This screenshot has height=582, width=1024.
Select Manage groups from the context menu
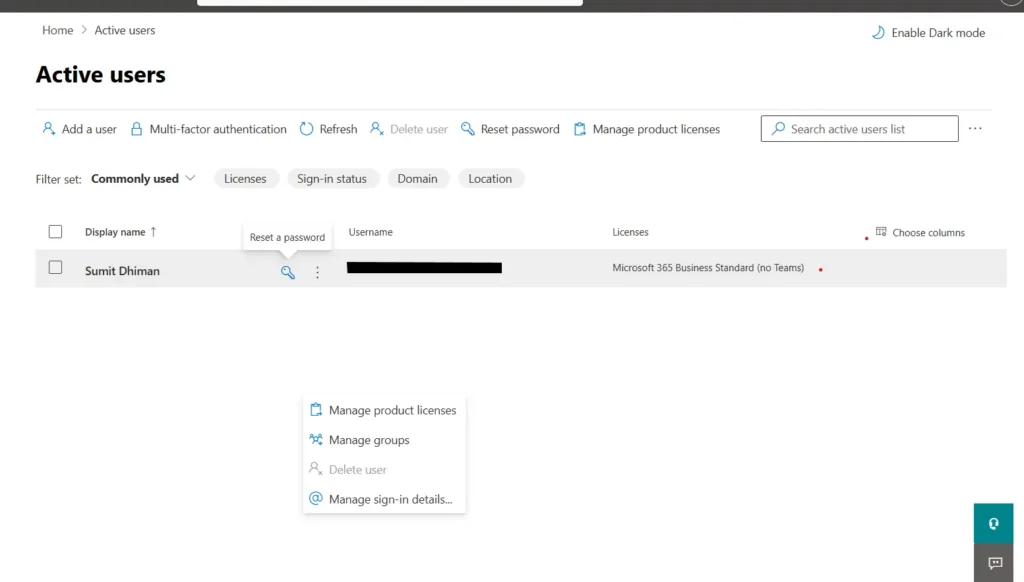point(367,440)
